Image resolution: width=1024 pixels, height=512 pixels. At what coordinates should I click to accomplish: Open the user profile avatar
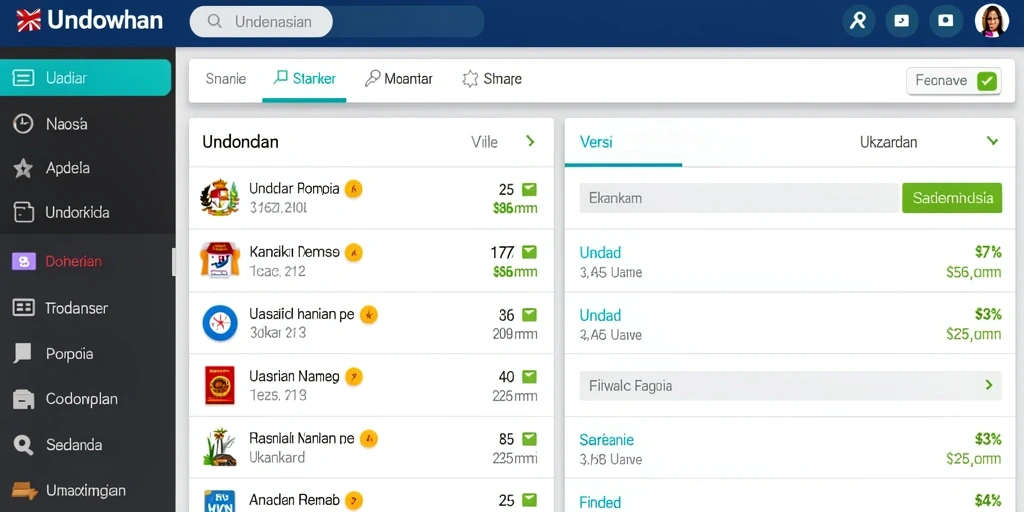(x=991, y=20)
